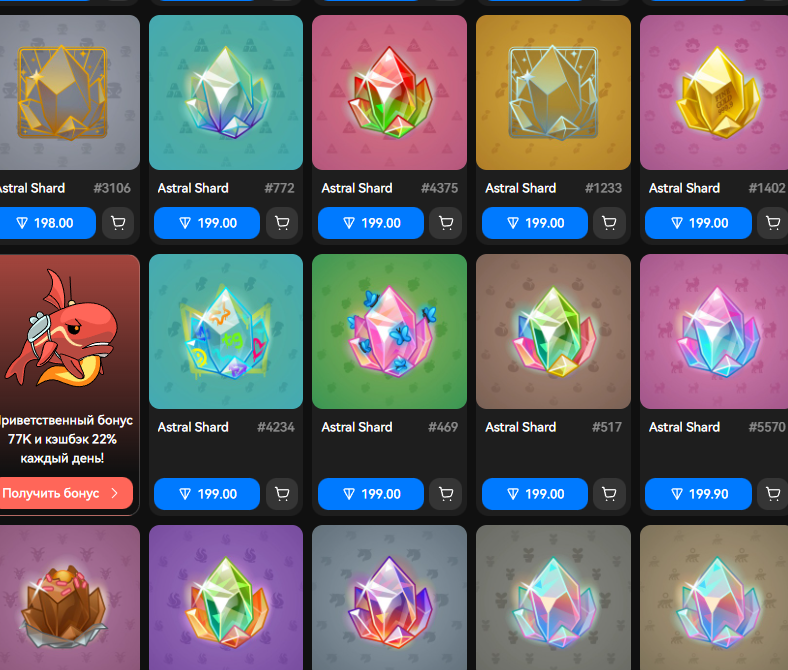Viewport: 788px width, 670px height.
Task: Add Astral Shard #517 to cart
Action: 609,494
